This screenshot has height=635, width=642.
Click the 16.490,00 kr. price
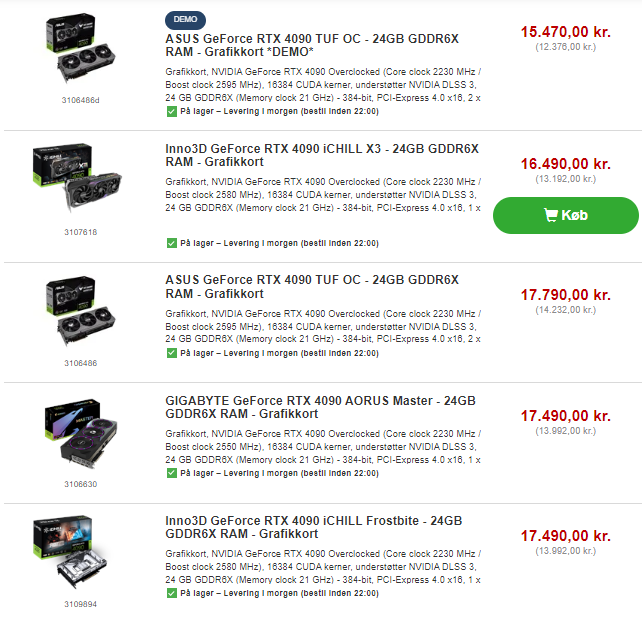tap(565, 164)
